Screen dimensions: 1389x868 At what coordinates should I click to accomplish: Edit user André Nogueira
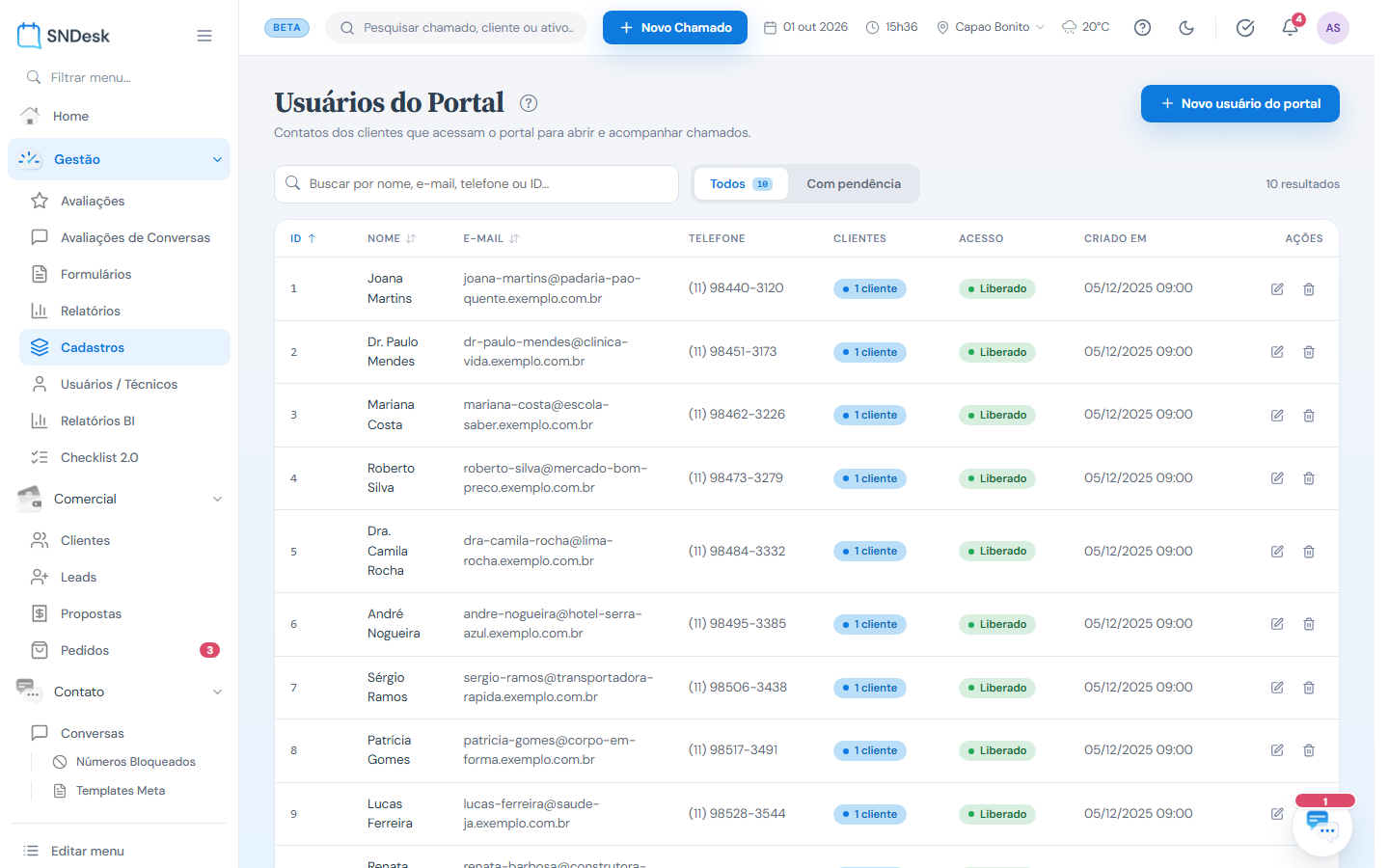click(x=1277, y=624)
